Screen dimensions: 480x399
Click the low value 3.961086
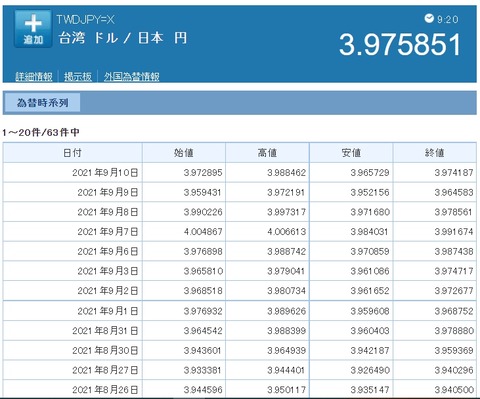point(370,271)
